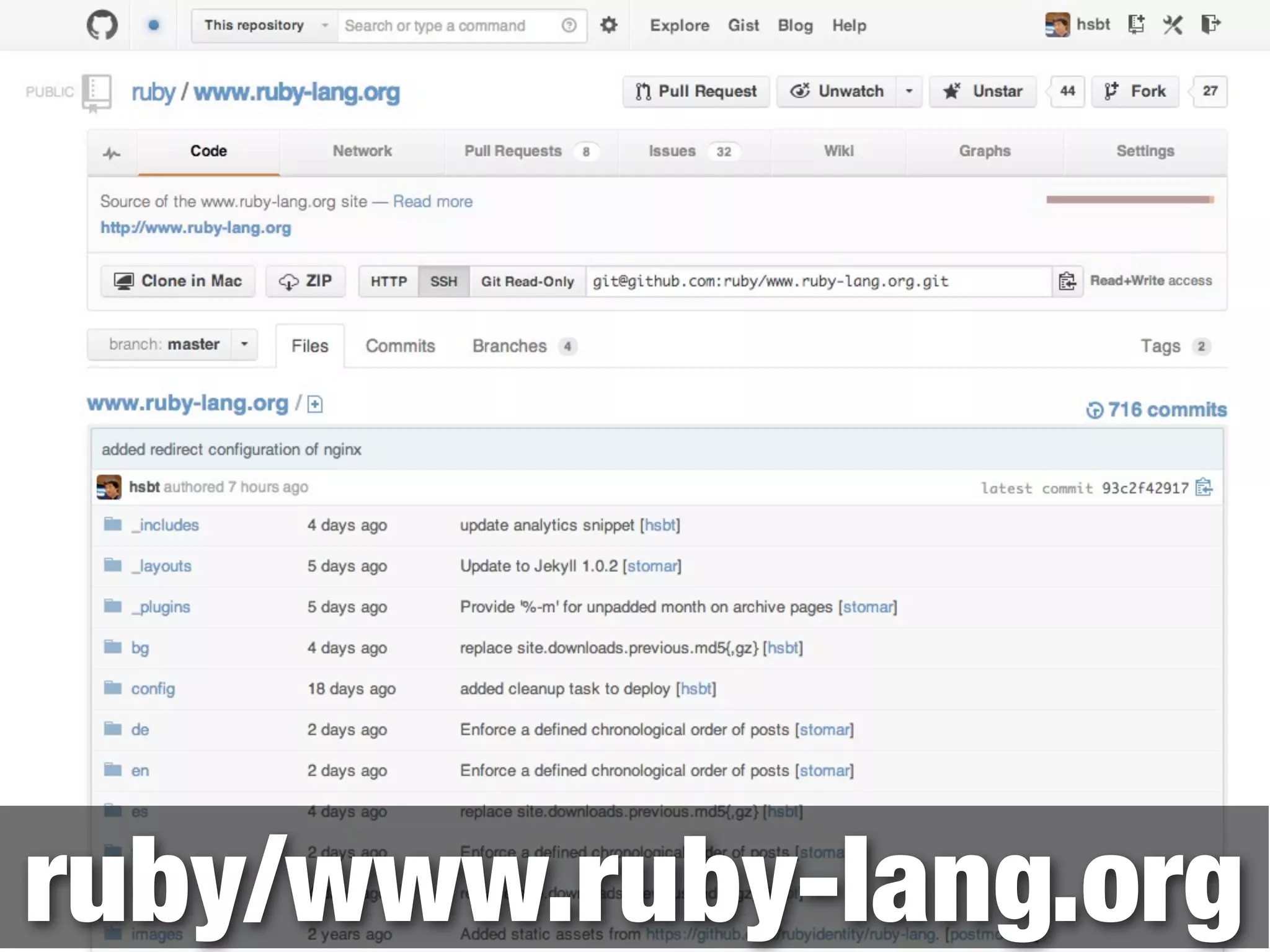The image size is (1270, 952).
Task: Select SSH clone protocol
Action: pos(444,281)
